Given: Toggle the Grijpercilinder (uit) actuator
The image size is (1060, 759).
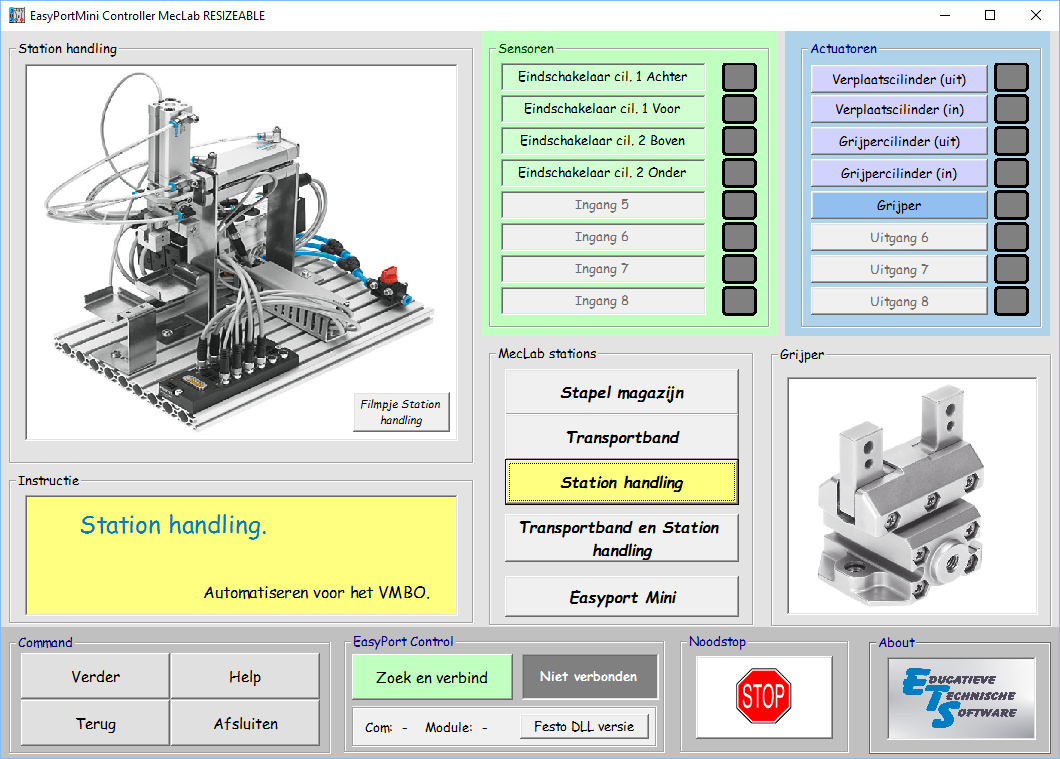Looking at the screenshot, I should pos(898,141).
